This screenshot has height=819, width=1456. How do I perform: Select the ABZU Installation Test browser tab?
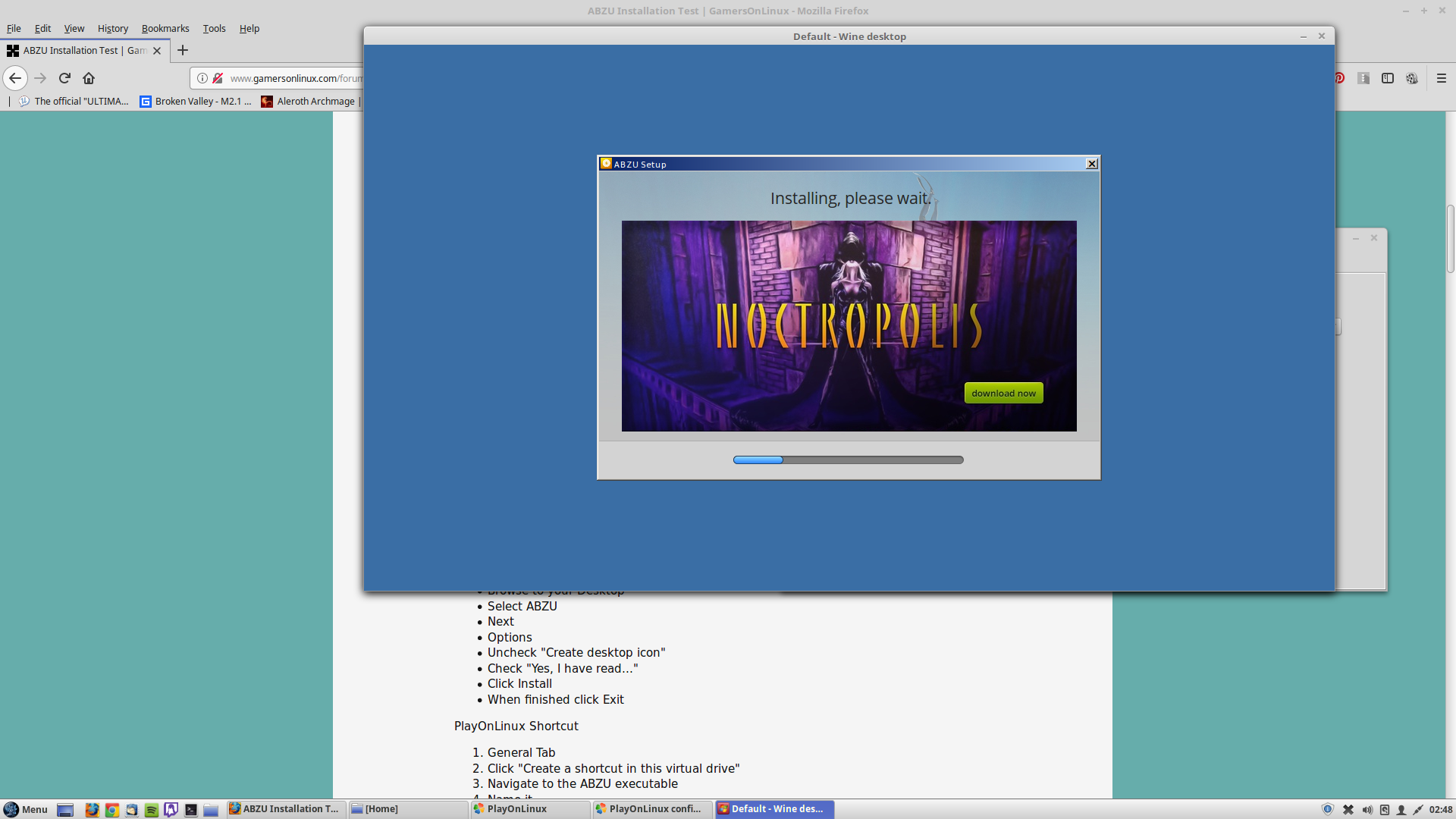pyautogui.click(x=83, y=51)
